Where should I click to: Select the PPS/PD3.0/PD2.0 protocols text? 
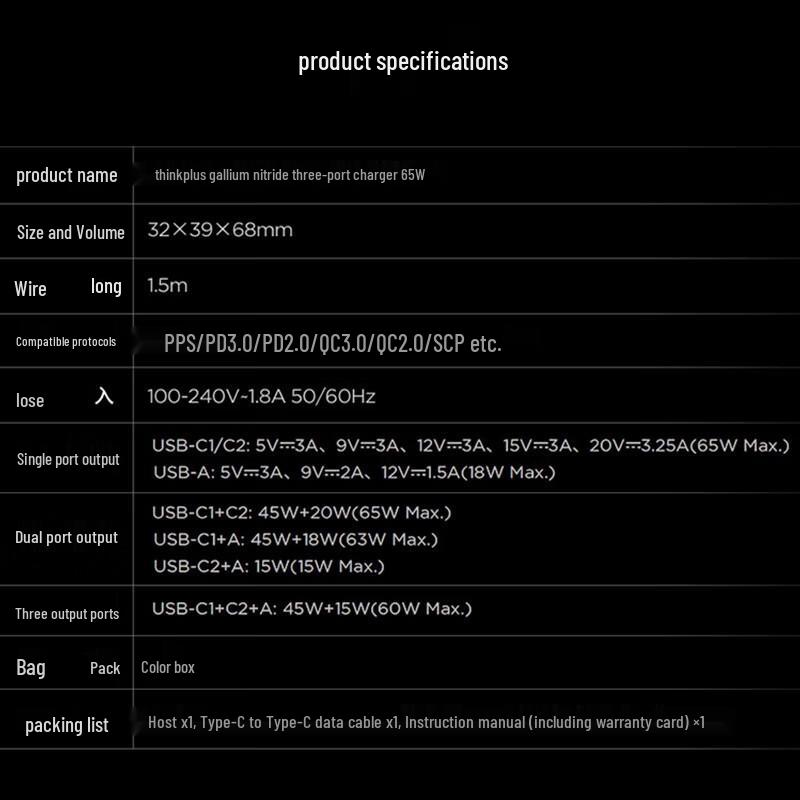[332, 344]
